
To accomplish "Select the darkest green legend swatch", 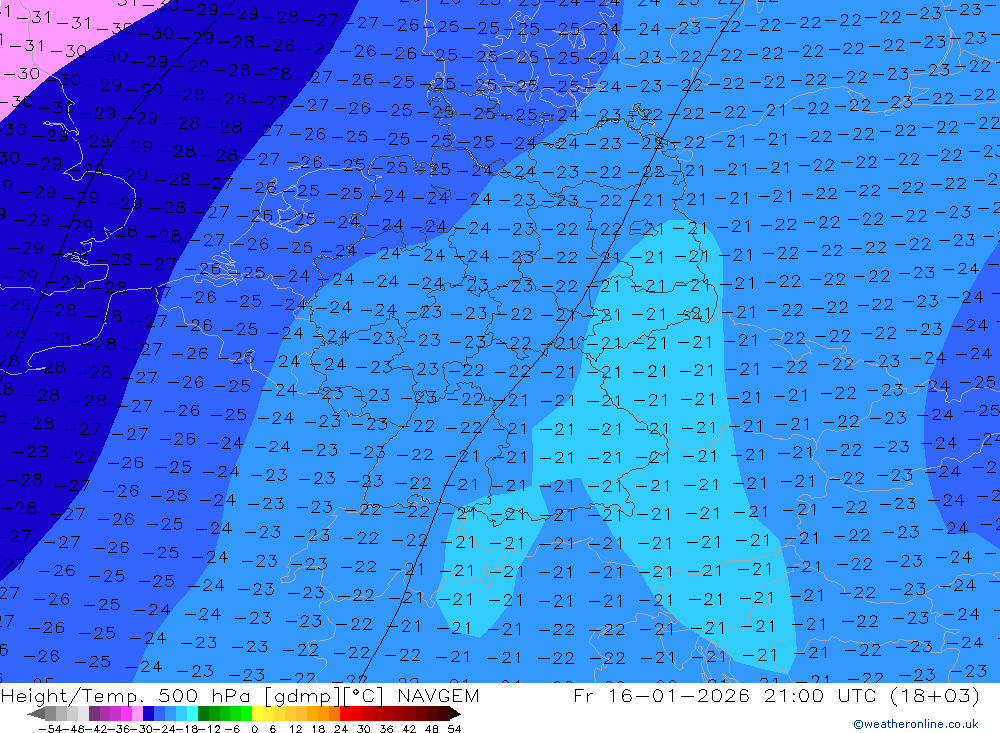I will (x=203, y=713).
